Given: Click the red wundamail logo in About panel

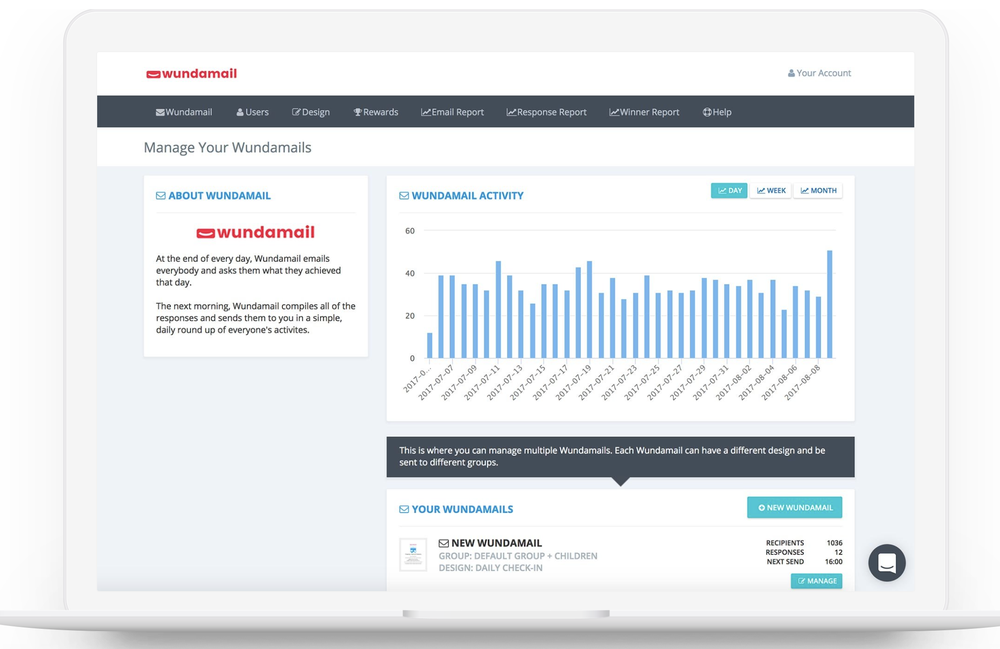Looking at the screenshot, I should pyautogui.click(x=255, y=233).
